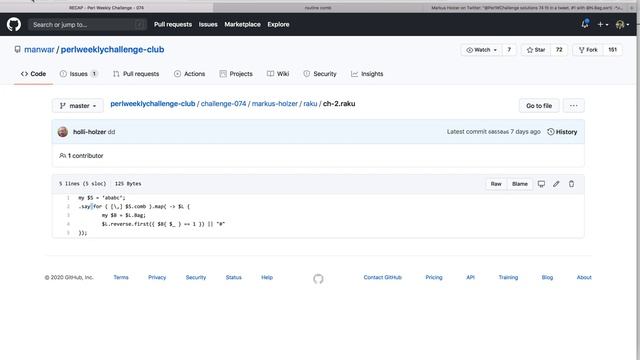This screenshot has height=360, width=640.
Task: Select the Projects tab
Action: tap(236, 74)
